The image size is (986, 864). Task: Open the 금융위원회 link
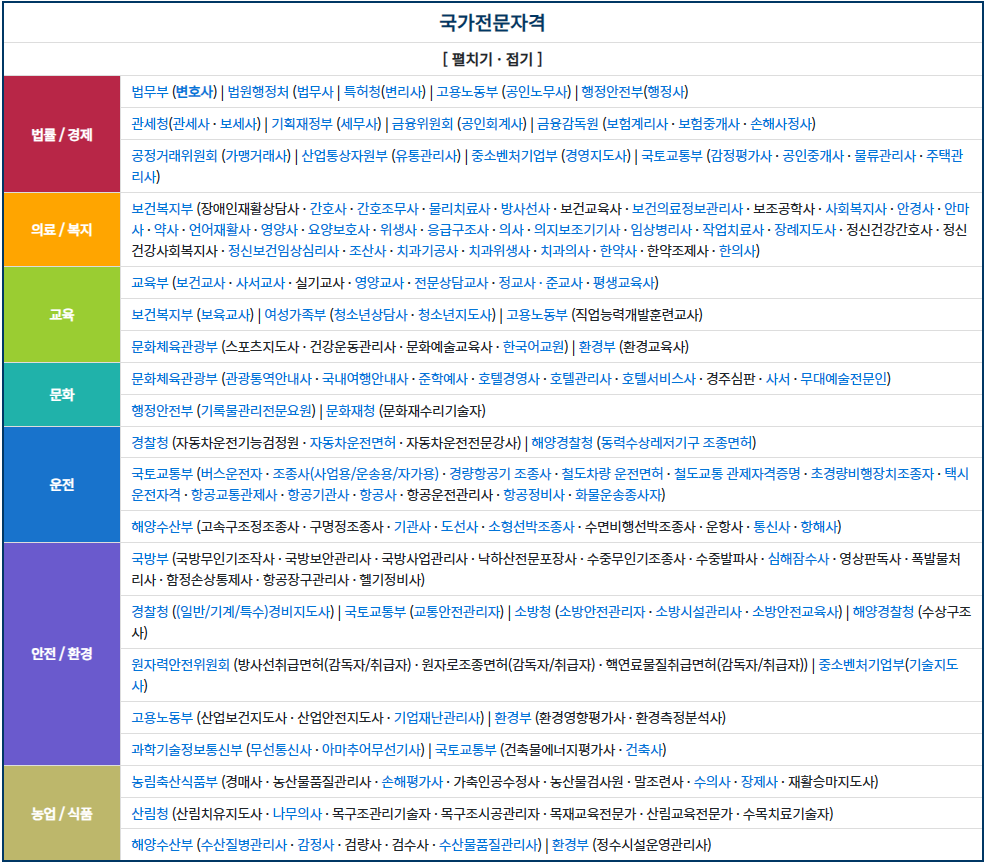tap(423, 124)
